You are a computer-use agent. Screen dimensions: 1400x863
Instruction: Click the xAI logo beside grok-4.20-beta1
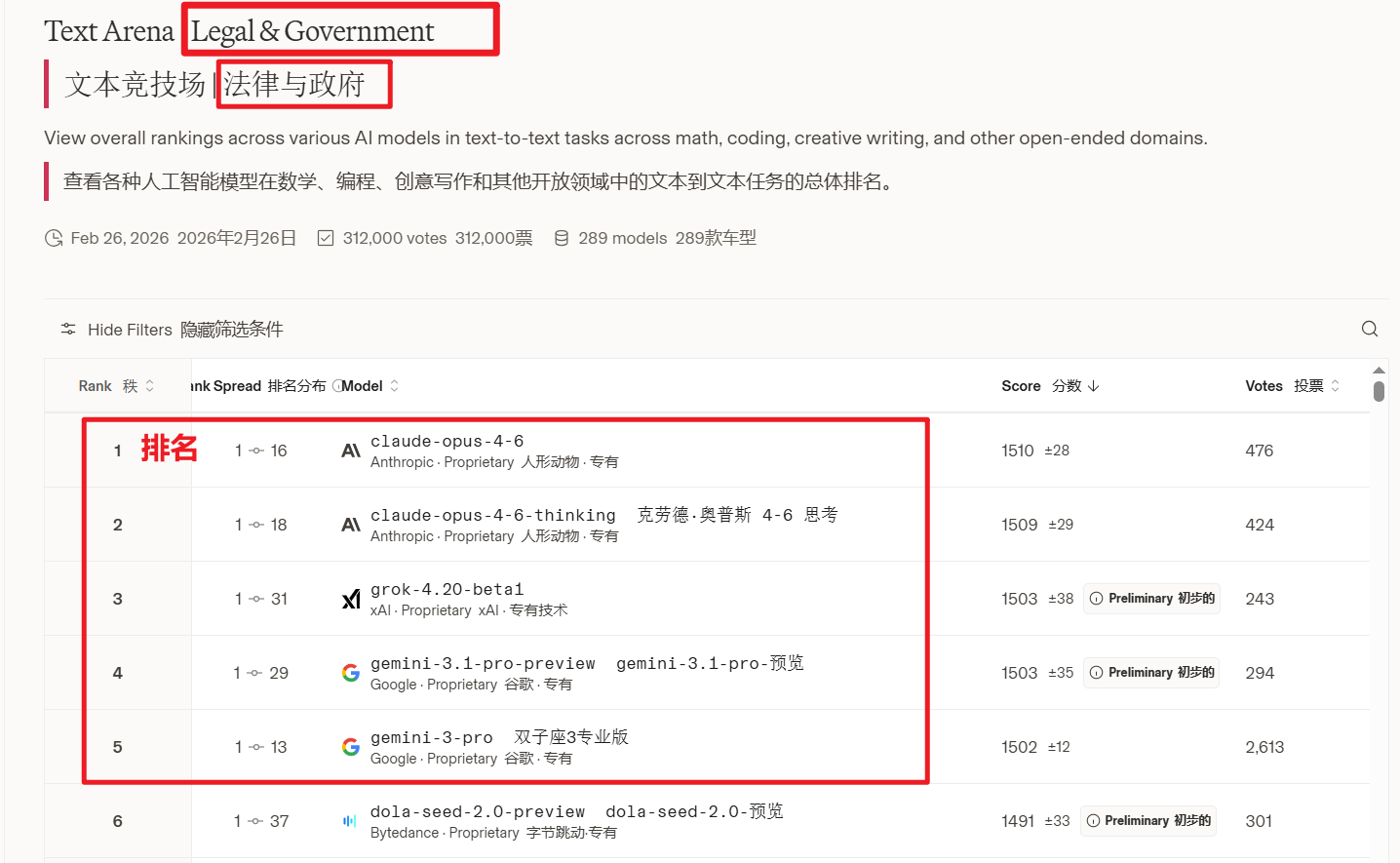(351, 599)
